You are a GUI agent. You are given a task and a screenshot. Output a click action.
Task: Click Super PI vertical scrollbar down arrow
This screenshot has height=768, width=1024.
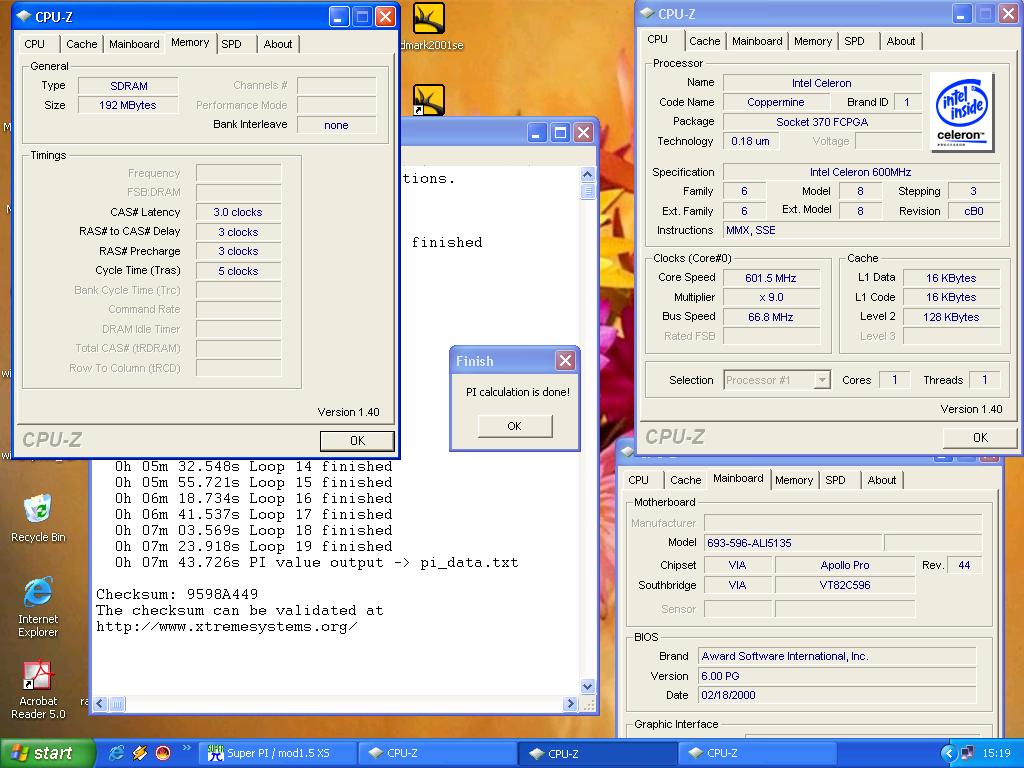[587, 686]
